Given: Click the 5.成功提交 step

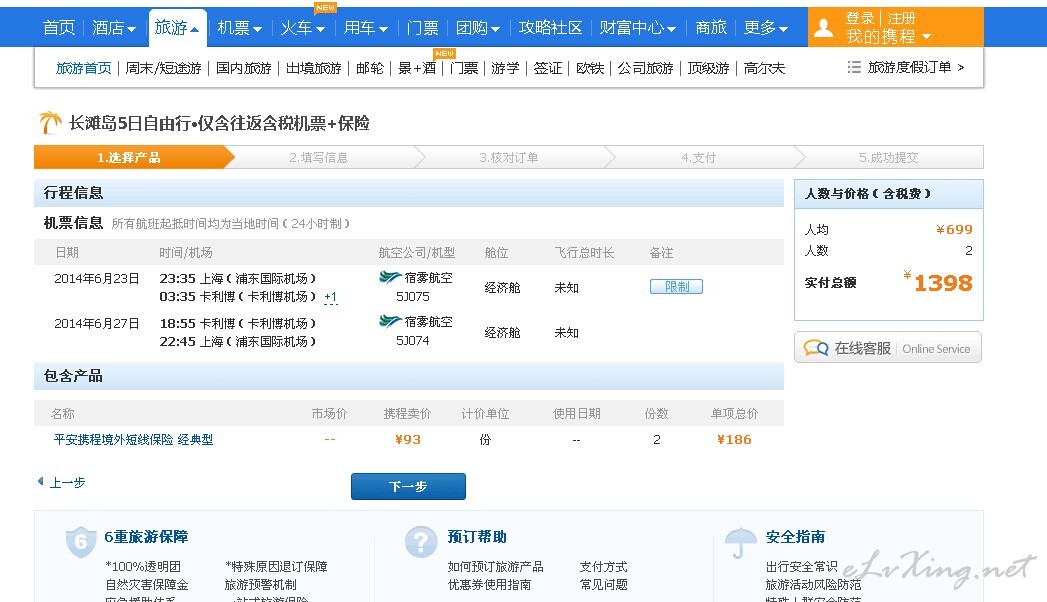Looking at the screenshot, I should click(888, 158).
